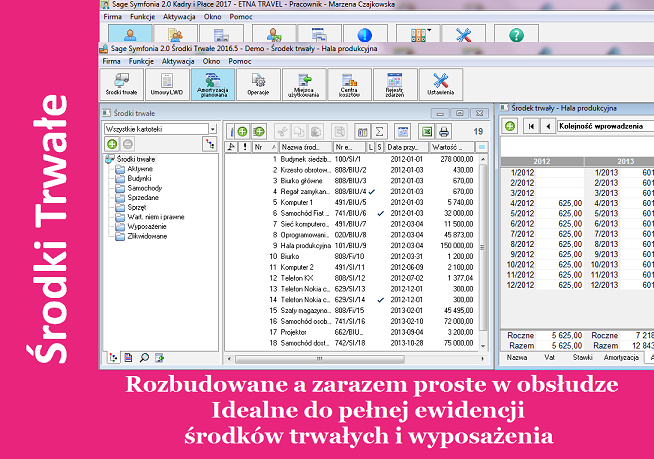Select row 9 Hala produkcyjna in list
Image resolution: width=654 pixels, height=459 pixels.
(x=352, y=245)
